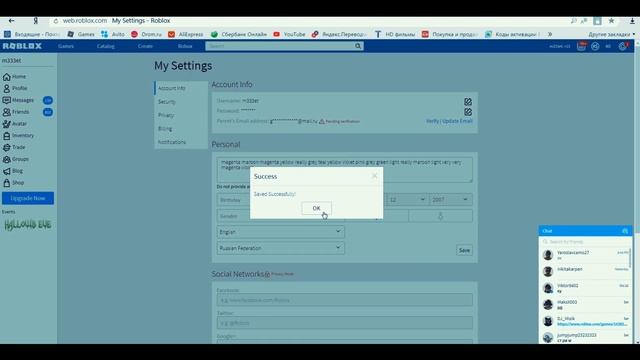Click Save in the Personal section
The height and width of the screenshot is (360, 640).
(464, 250)
